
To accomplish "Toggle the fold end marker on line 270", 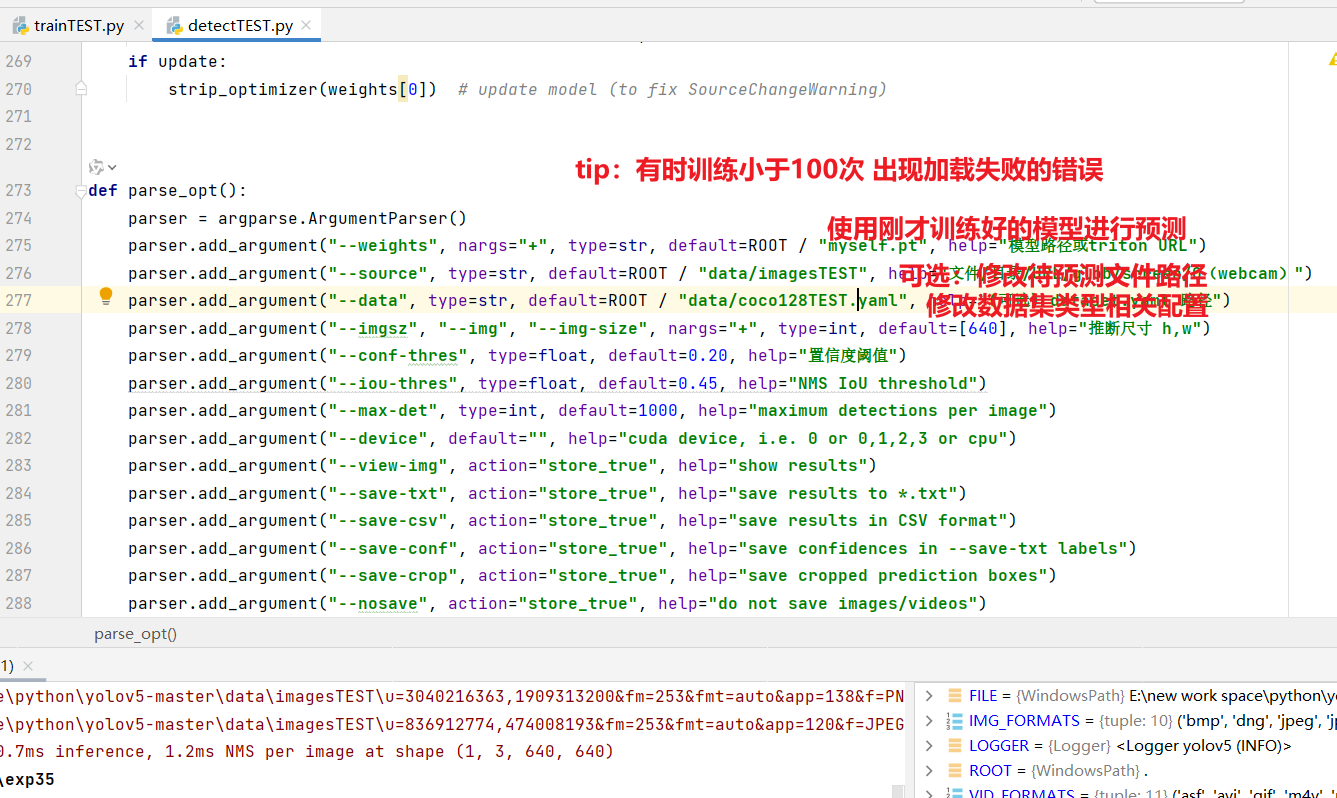I will pyautogui.click(x=81, y=89).
